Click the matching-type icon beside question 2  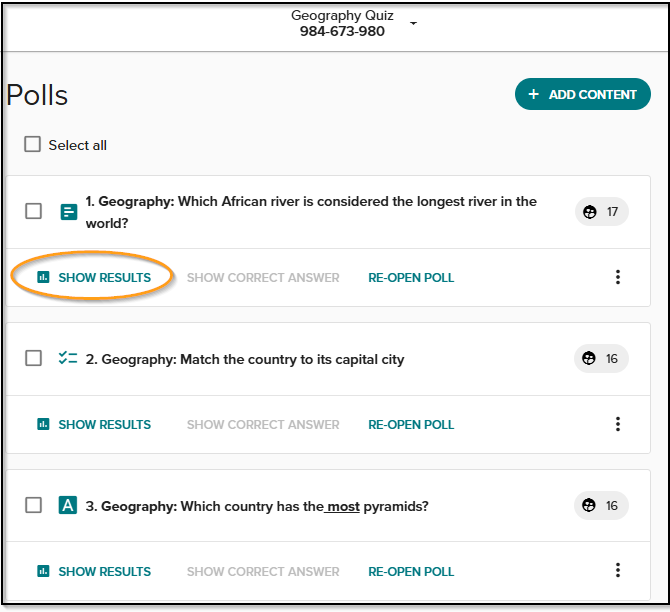pos(68,359)
